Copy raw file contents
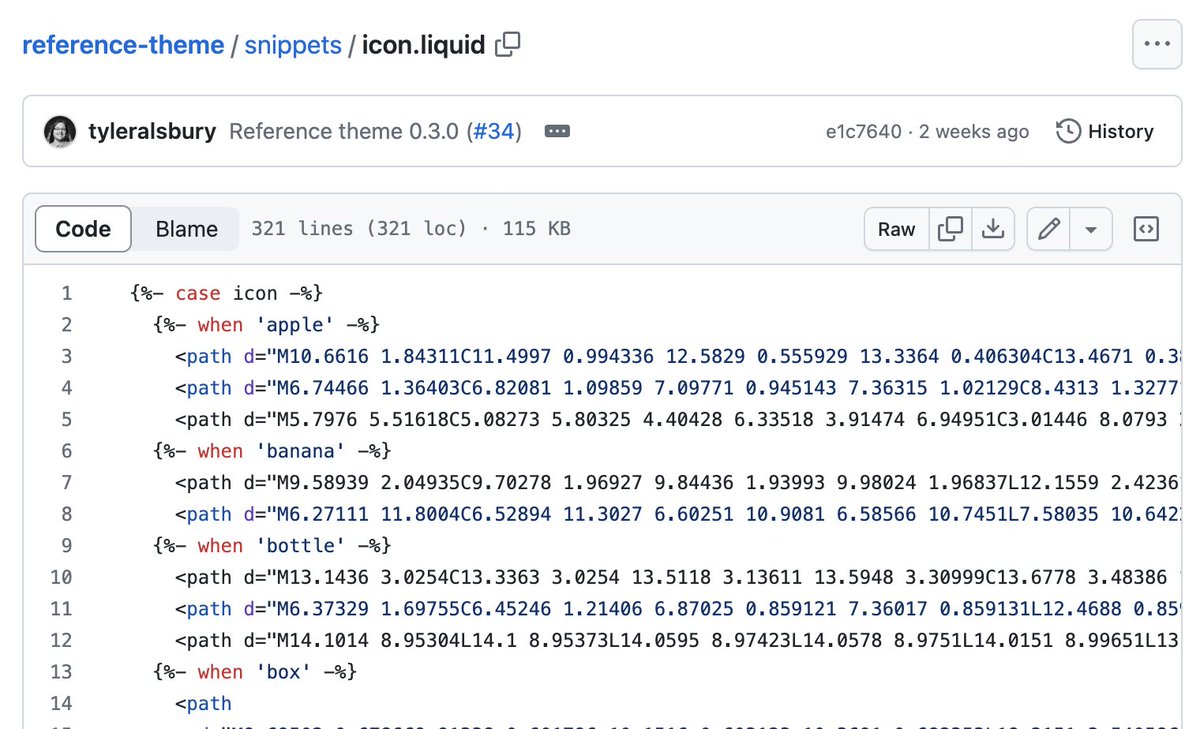The width and height of the screenshot is (1200, 729). pos(950,229)
